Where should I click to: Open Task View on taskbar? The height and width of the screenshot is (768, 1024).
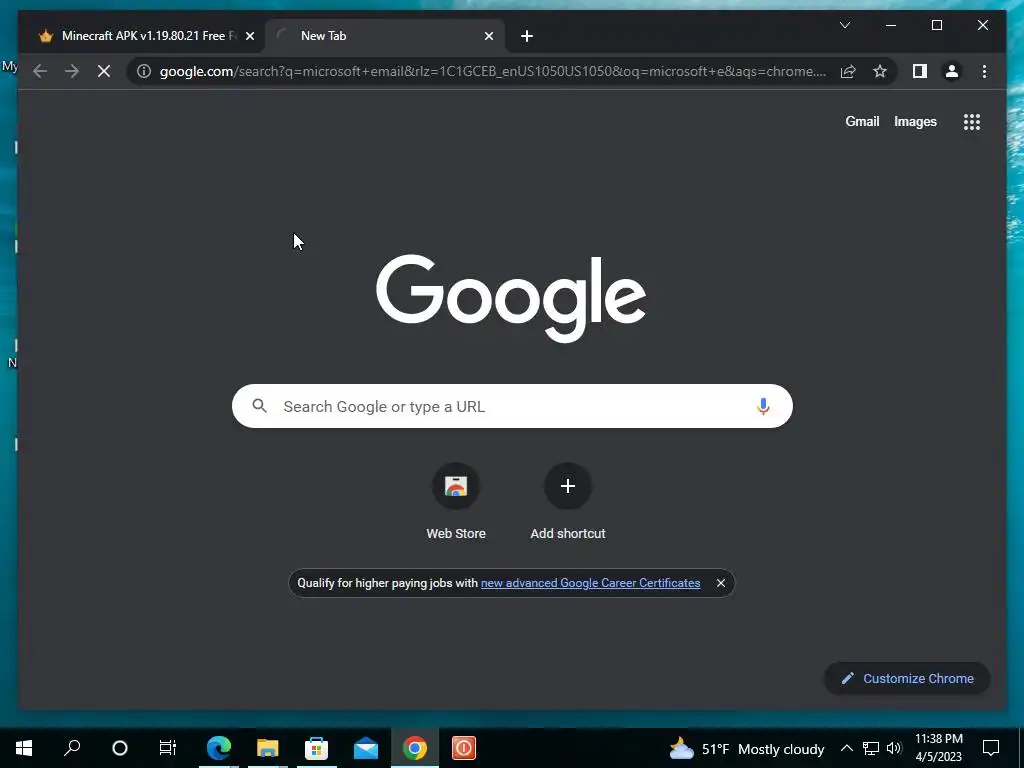click(168, 748)
